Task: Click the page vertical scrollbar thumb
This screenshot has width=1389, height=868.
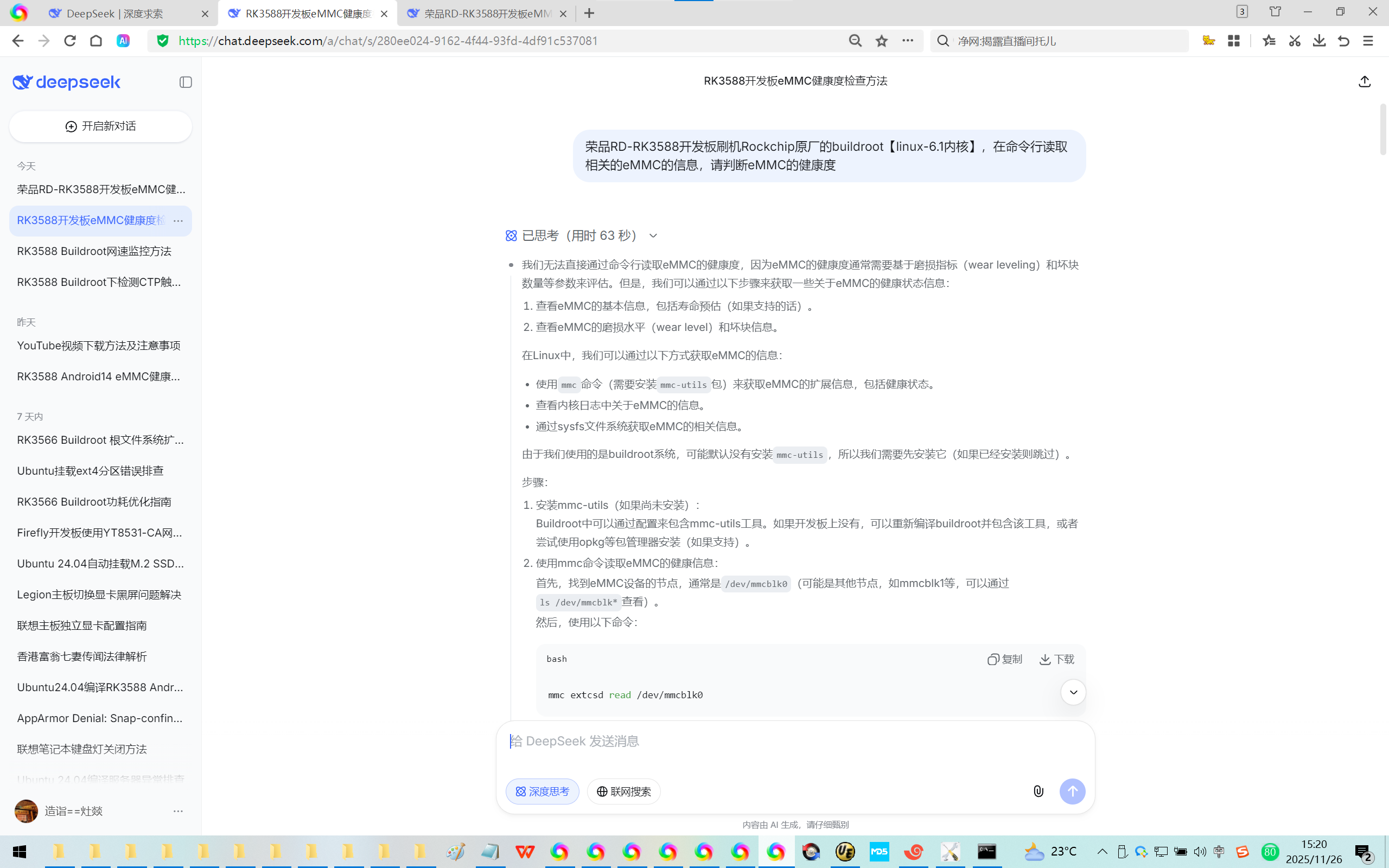Action: 1382,129
